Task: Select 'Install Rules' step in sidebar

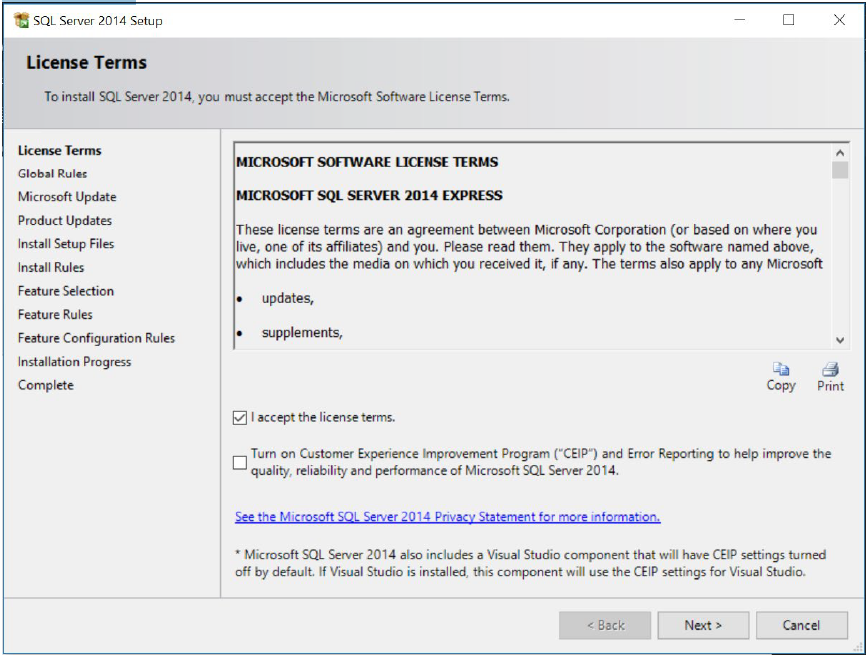Action: point(51,267)
